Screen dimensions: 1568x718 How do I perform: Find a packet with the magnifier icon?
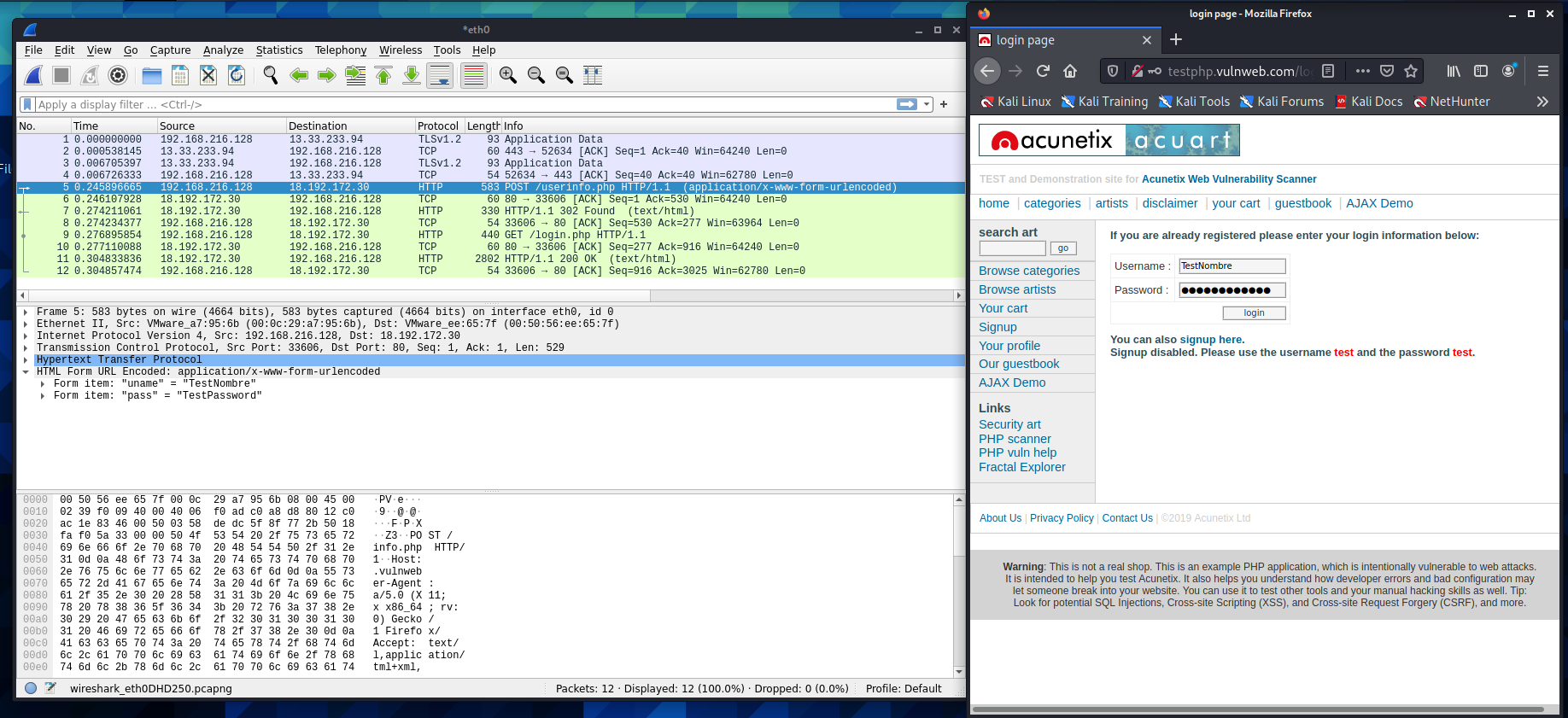271,75
